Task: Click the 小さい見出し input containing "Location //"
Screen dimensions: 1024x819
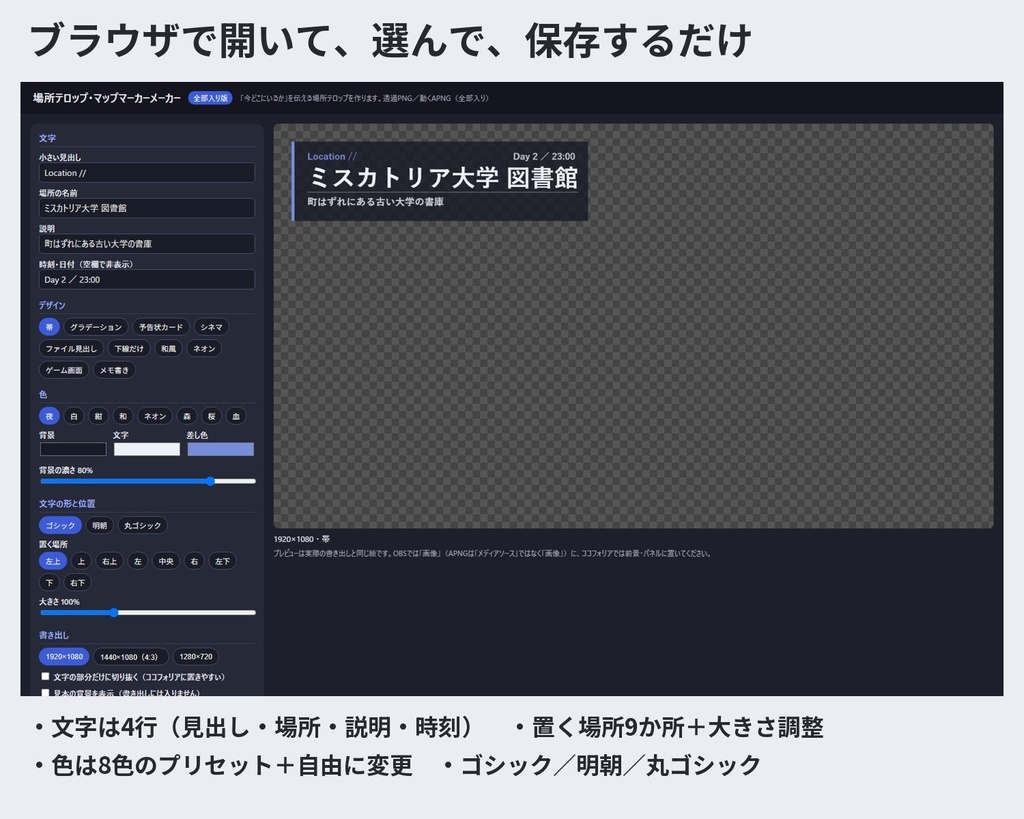Action: click(x=146, y=172)
